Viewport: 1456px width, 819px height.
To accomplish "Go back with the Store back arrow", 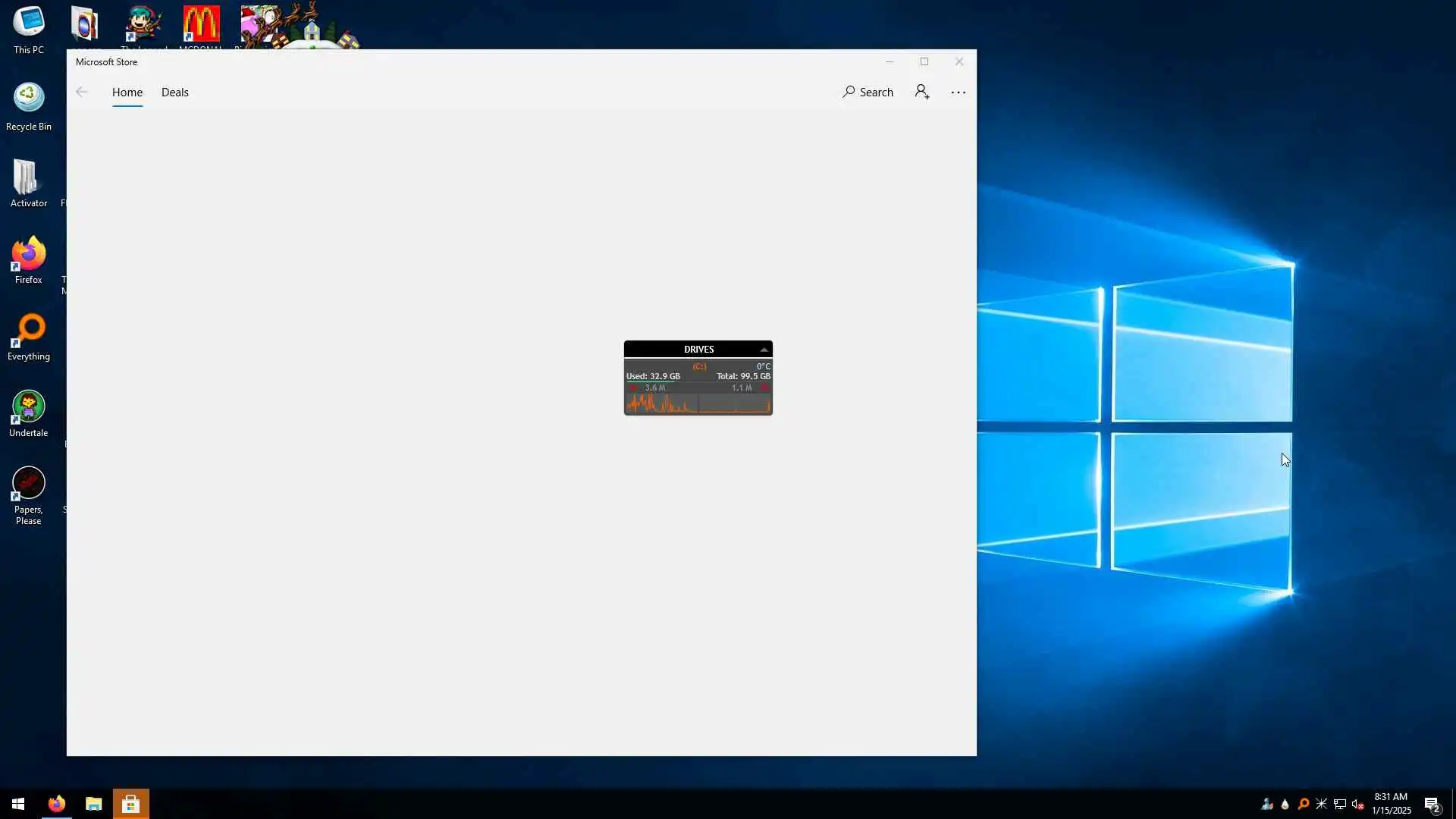I will point(82,92).
